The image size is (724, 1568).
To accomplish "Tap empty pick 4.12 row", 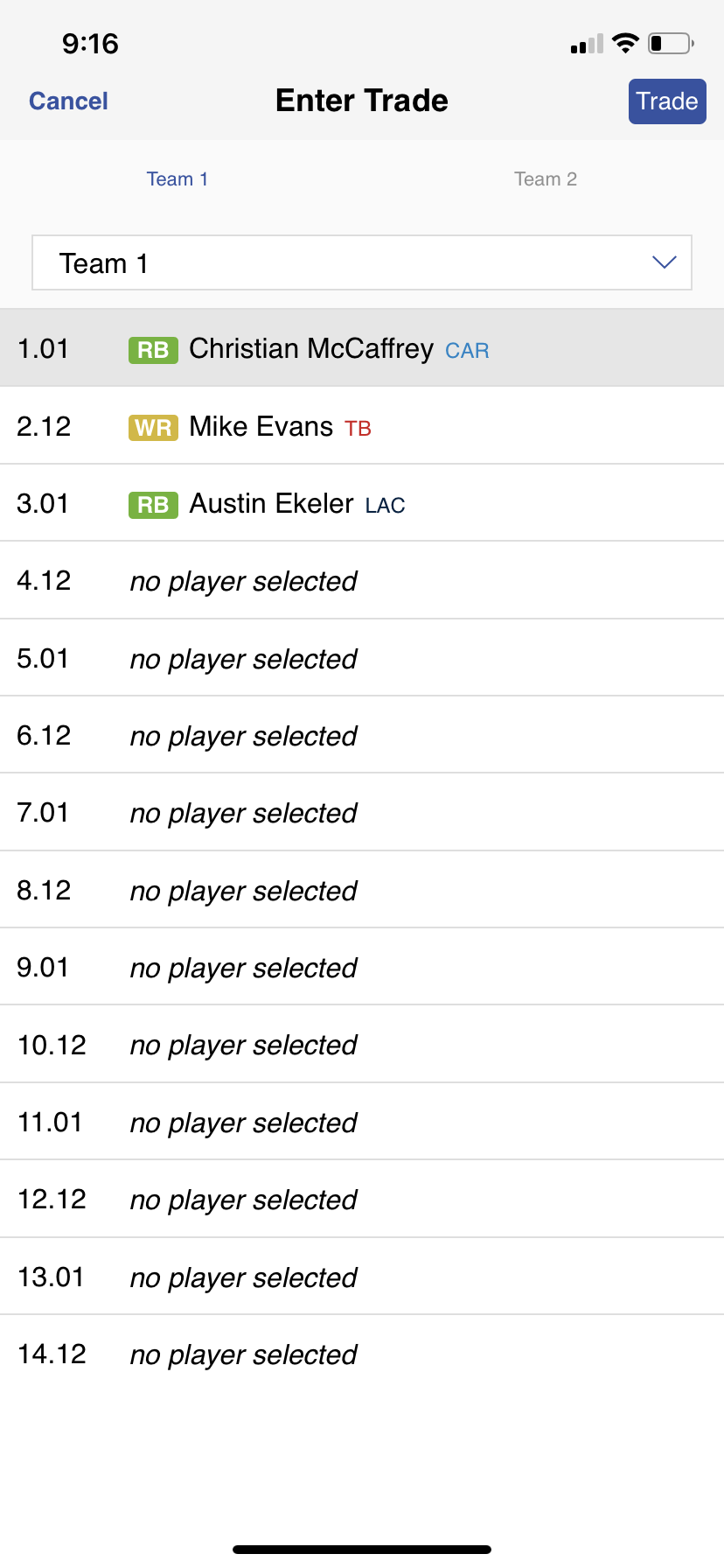I will tap(362, 581).
